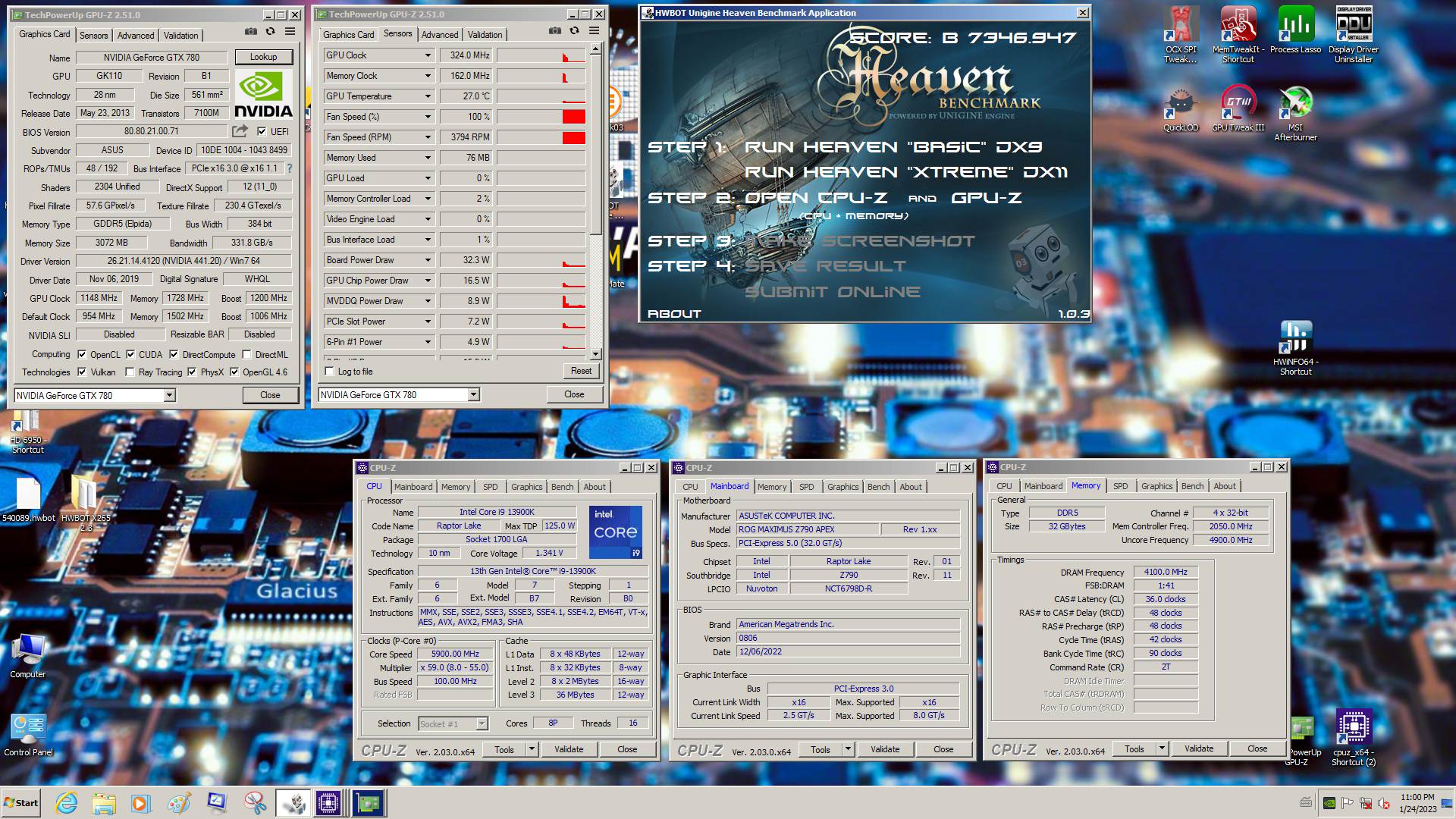Viewport: 1456px width, 819px height.
Task: Open HWiNFO64 desktop shortcut
Action: click(1295, 348)
